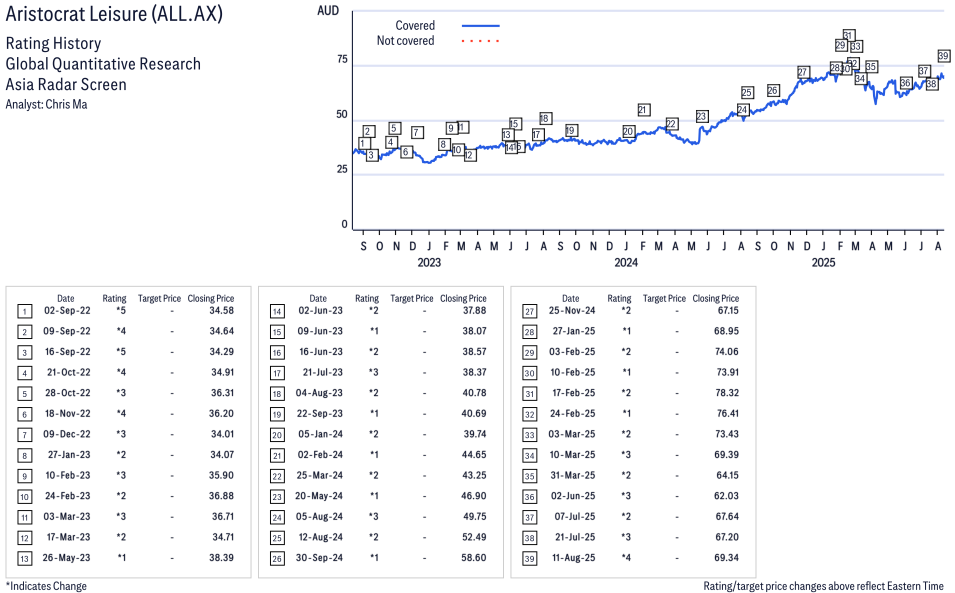Select chart marker 21 on the graph
Viewport: 955px width, 593px height.
tap(644, 110)
